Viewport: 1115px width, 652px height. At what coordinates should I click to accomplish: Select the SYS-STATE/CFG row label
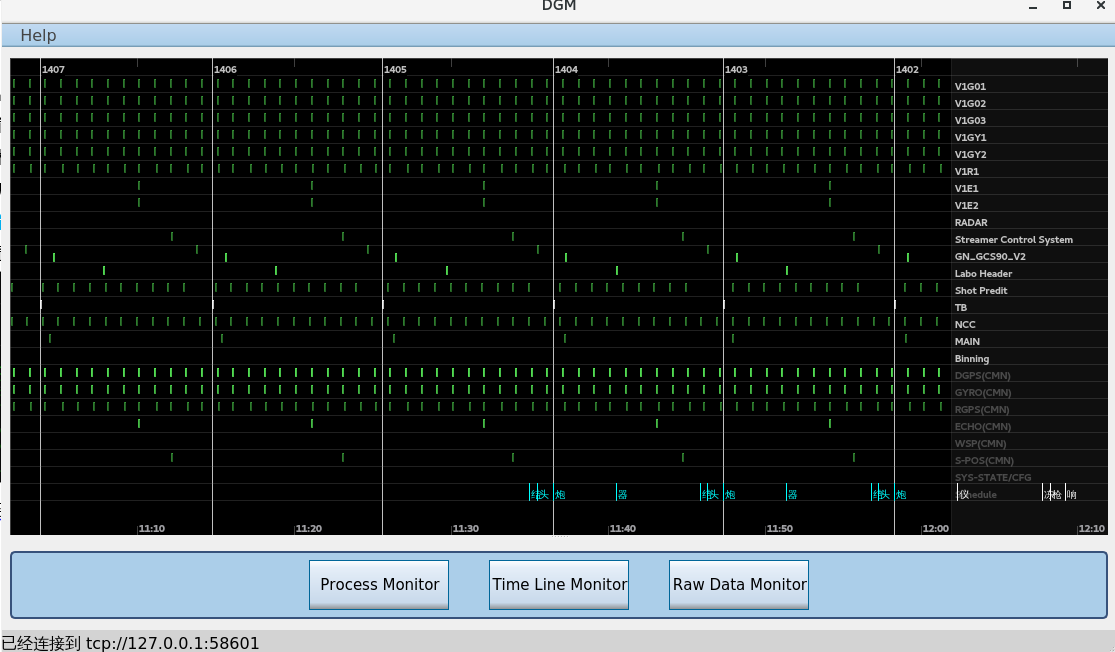click(992, 478)
